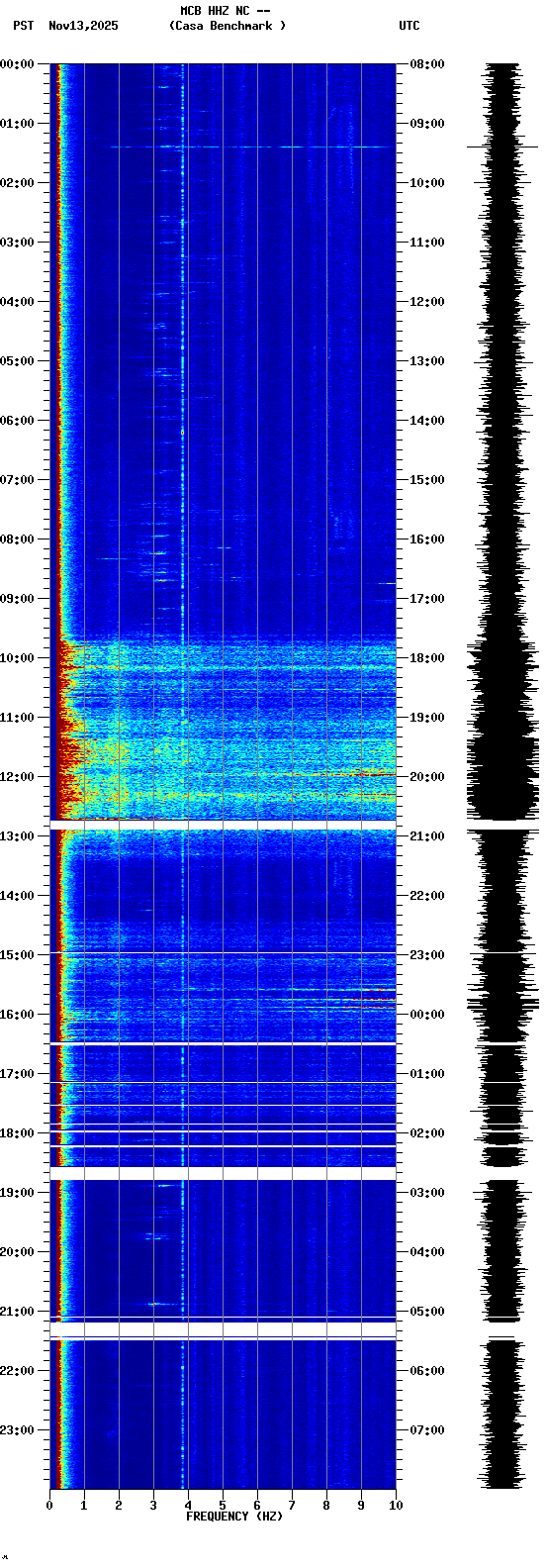Click the PST time label '00:00'
The height and width of the screenshot is (1568, 546).
point(17,64)
